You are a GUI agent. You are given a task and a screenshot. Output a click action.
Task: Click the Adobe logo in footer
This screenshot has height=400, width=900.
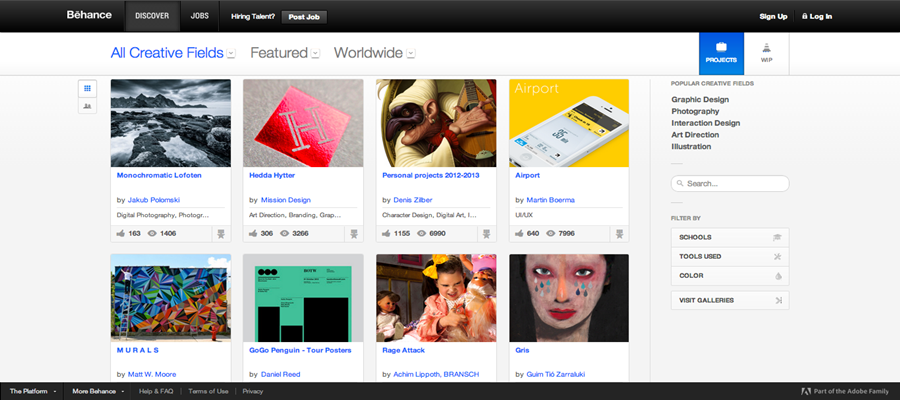(807, 391)
